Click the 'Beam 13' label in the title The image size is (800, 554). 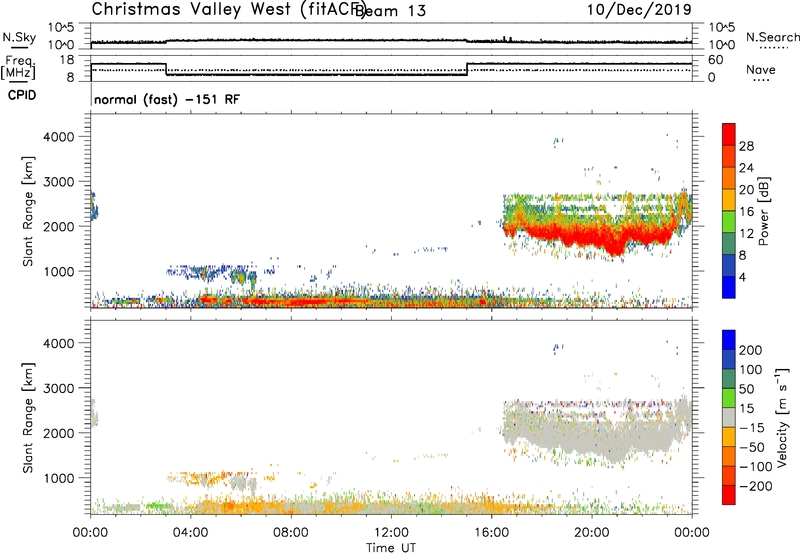pyautogui.click(x=390, y=11)
